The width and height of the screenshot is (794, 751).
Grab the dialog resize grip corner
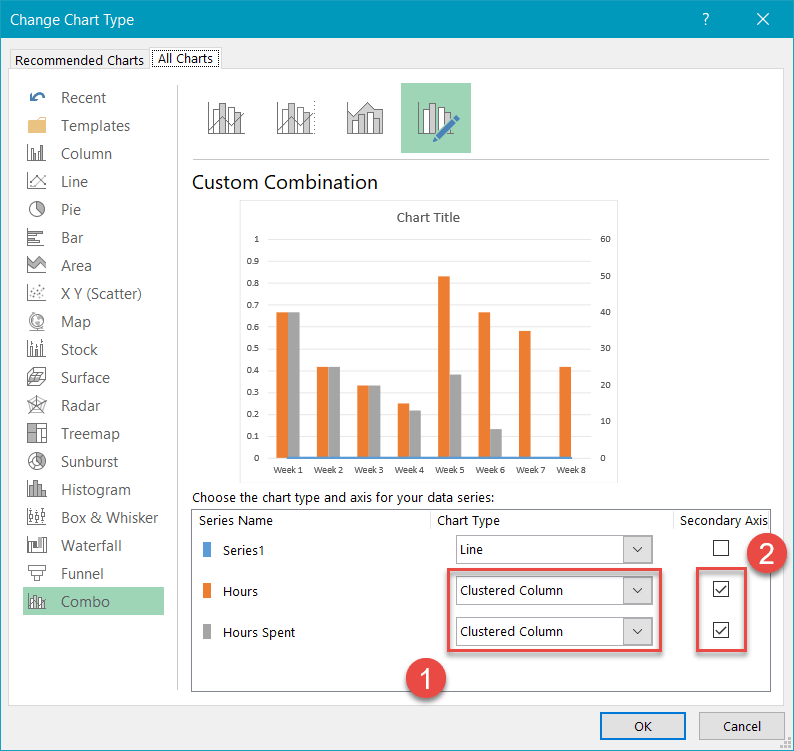coord(788,745)
